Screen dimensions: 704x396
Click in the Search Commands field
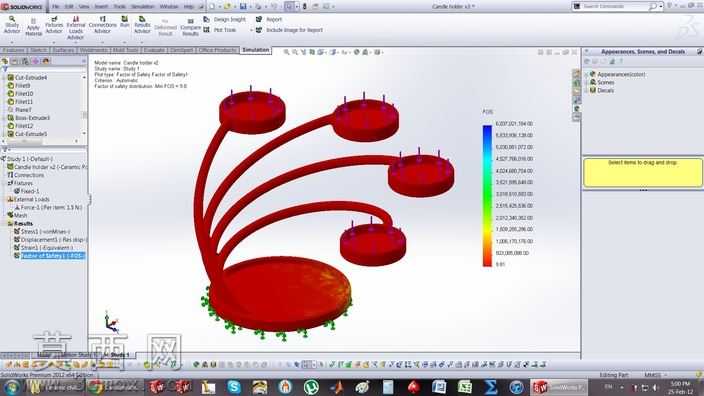coord(616,6)
